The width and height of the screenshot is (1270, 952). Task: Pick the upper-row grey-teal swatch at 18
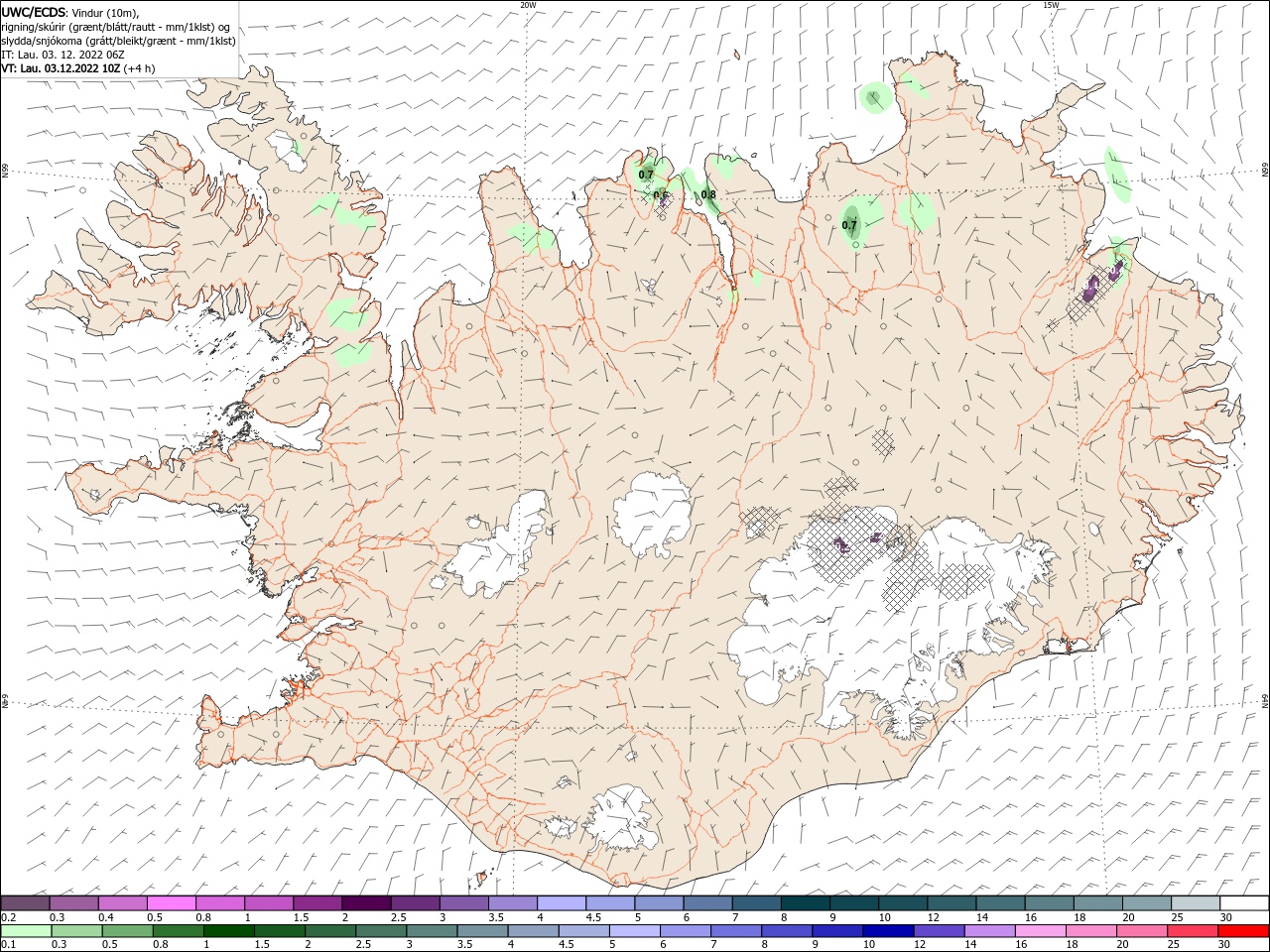click(1097, 903)
